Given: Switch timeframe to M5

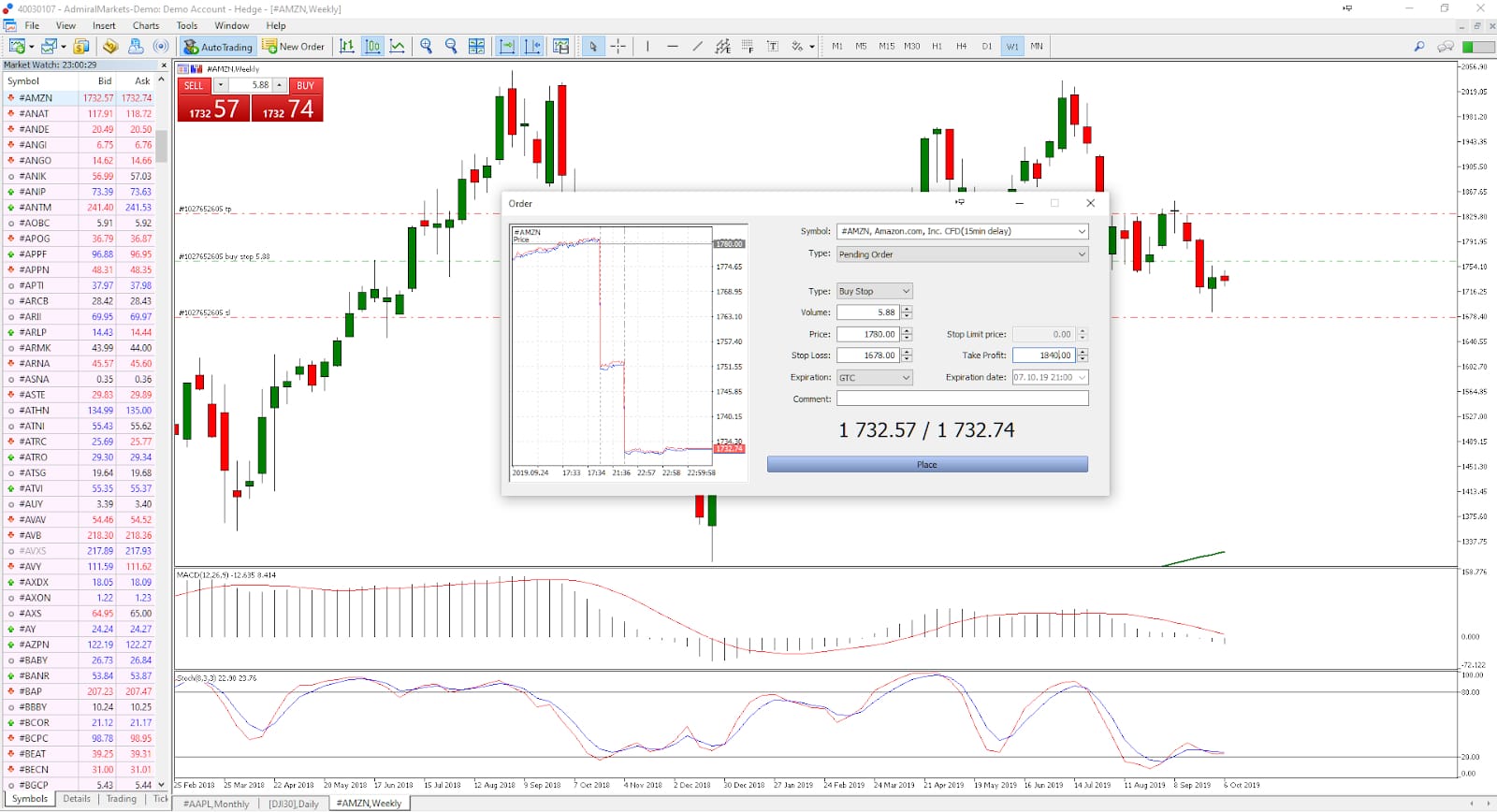Looking at the screenshot, I should pyautogui.click(x=861, y=46).
